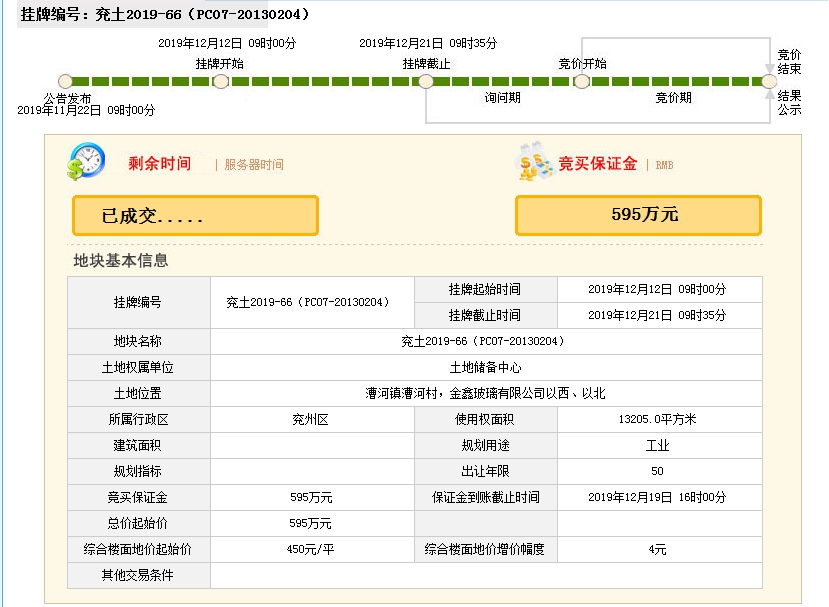This screenshot has width=829, height=607.
Task: Click the 595万元 deposit amount box
Action: pos(638,215)
